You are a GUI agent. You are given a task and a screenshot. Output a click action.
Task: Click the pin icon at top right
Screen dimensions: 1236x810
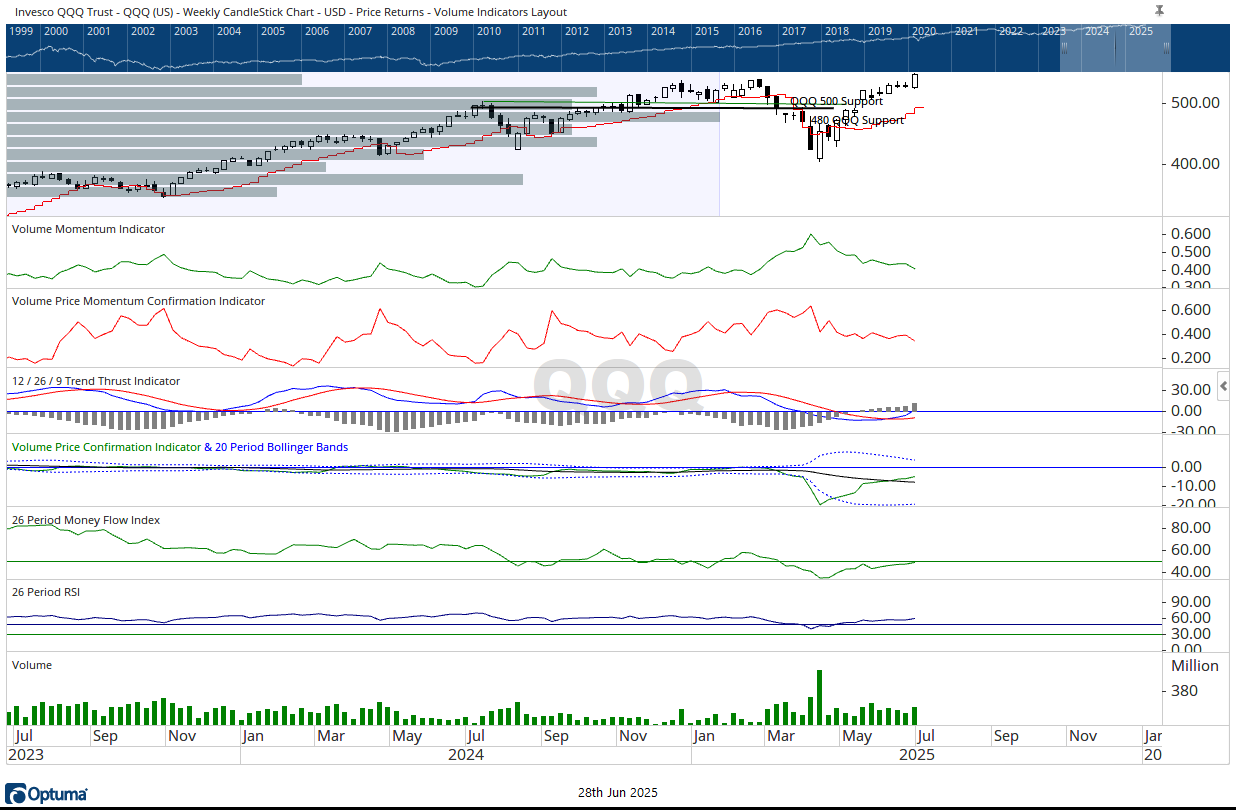[x=1159, y=10]
